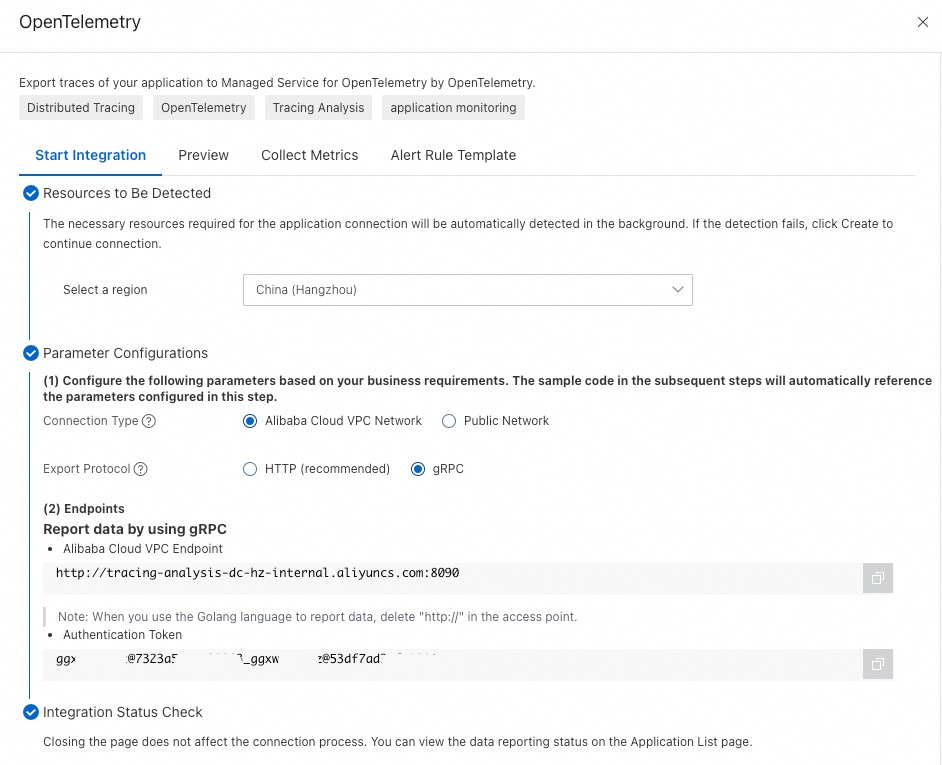Click the Export Protocol help icon

(x=141, y=469)
